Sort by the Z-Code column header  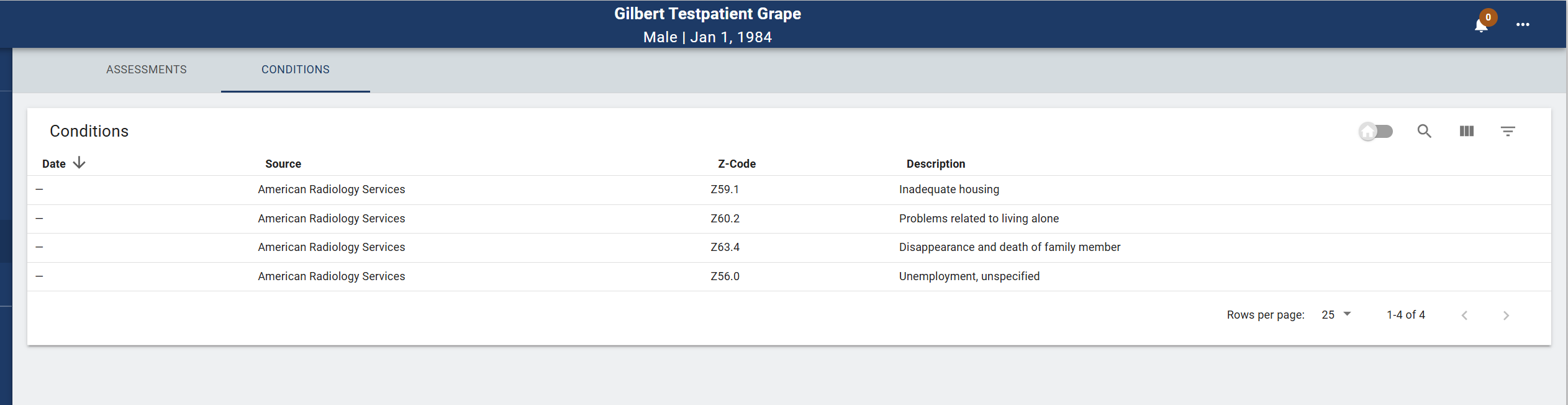737,164
